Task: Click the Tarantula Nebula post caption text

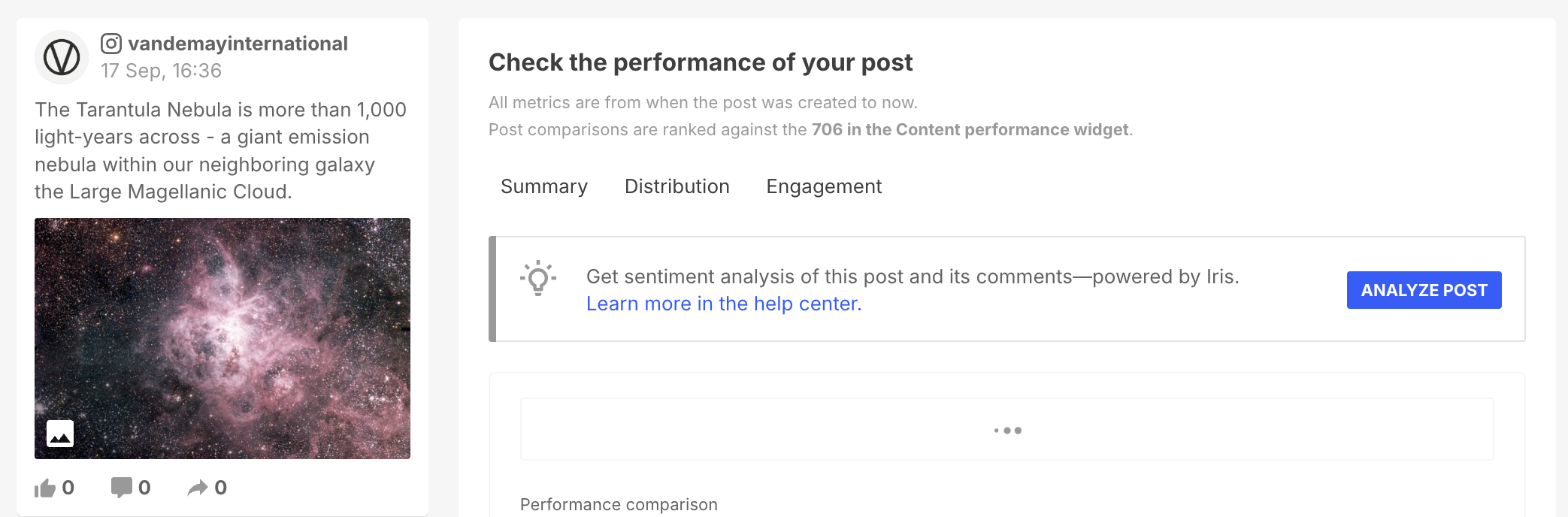Action: [x=221, y=150]
